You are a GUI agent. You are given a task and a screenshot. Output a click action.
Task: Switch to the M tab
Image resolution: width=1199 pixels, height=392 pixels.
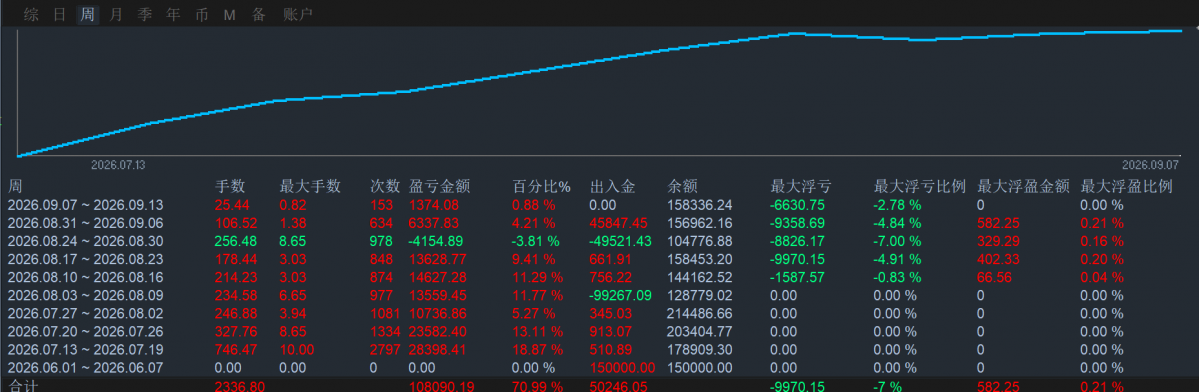pos(229,15)
